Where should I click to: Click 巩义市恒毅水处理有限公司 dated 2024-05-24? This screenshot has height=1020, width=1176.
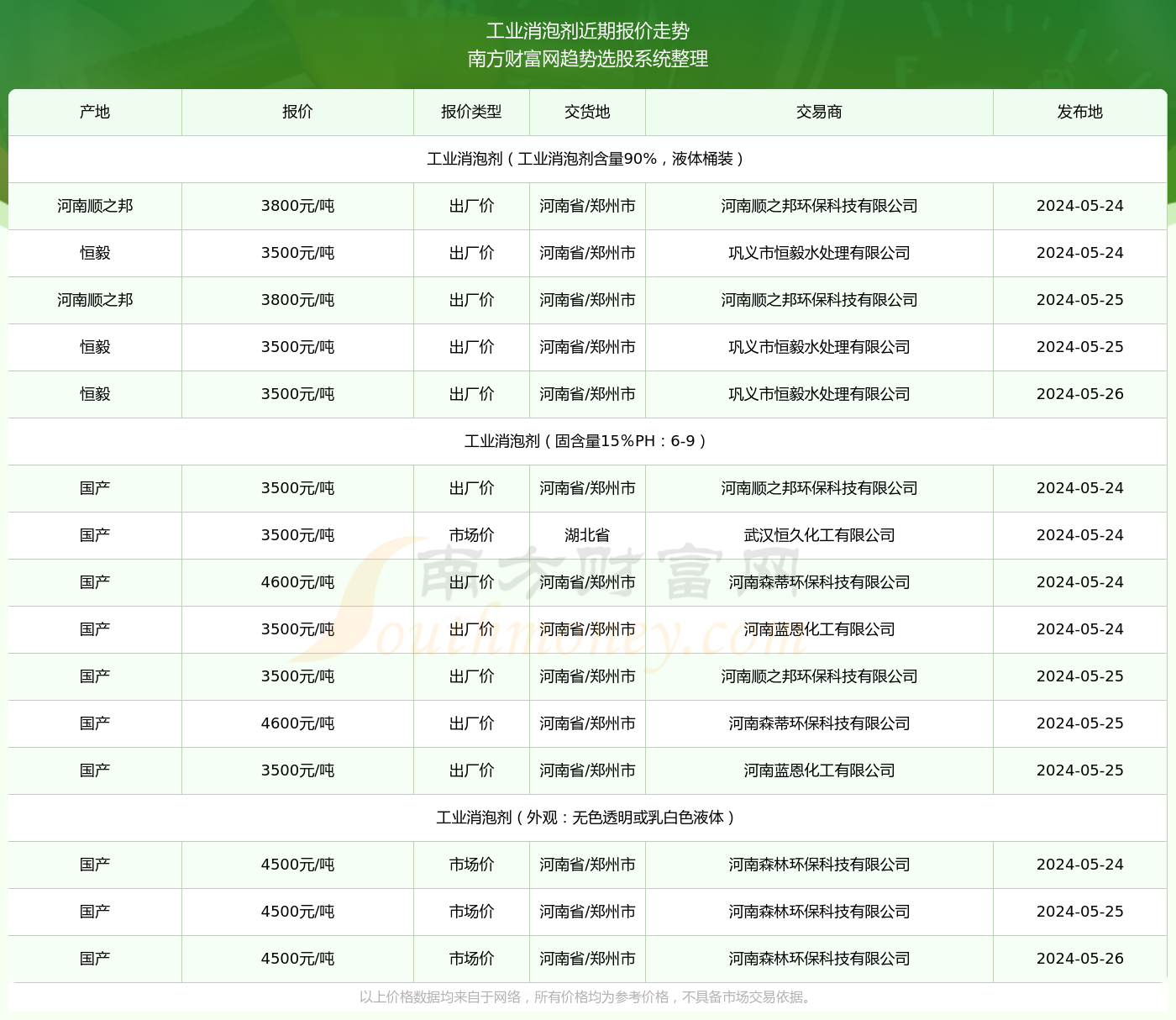pos(819,253)
